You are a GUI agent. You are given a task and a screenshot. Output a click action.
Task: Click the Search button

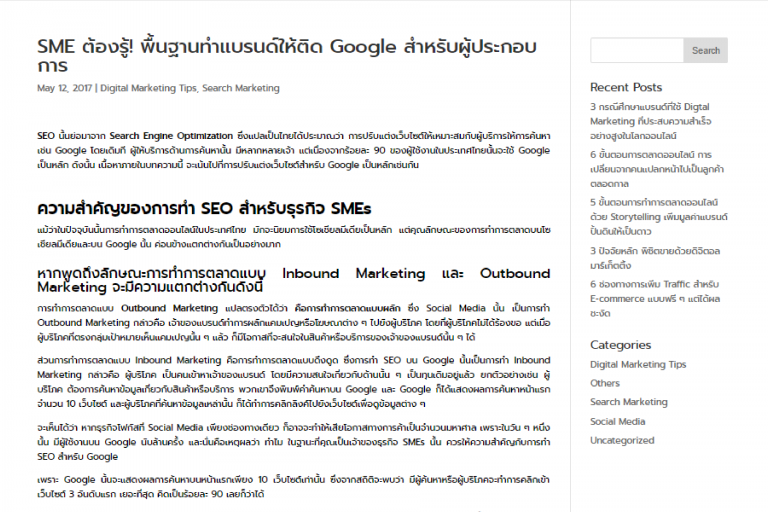[x=706, y=50]
